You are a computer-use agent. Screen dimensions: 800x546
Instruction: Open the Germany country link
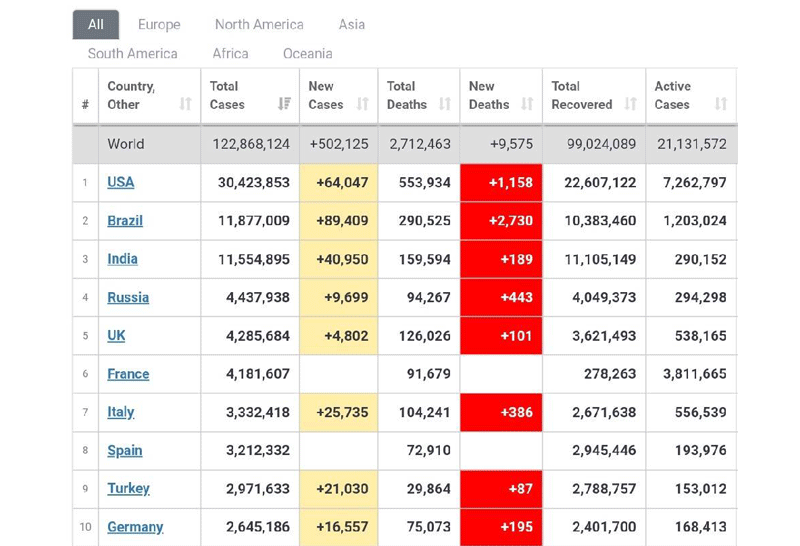click(x=135, y=527)
